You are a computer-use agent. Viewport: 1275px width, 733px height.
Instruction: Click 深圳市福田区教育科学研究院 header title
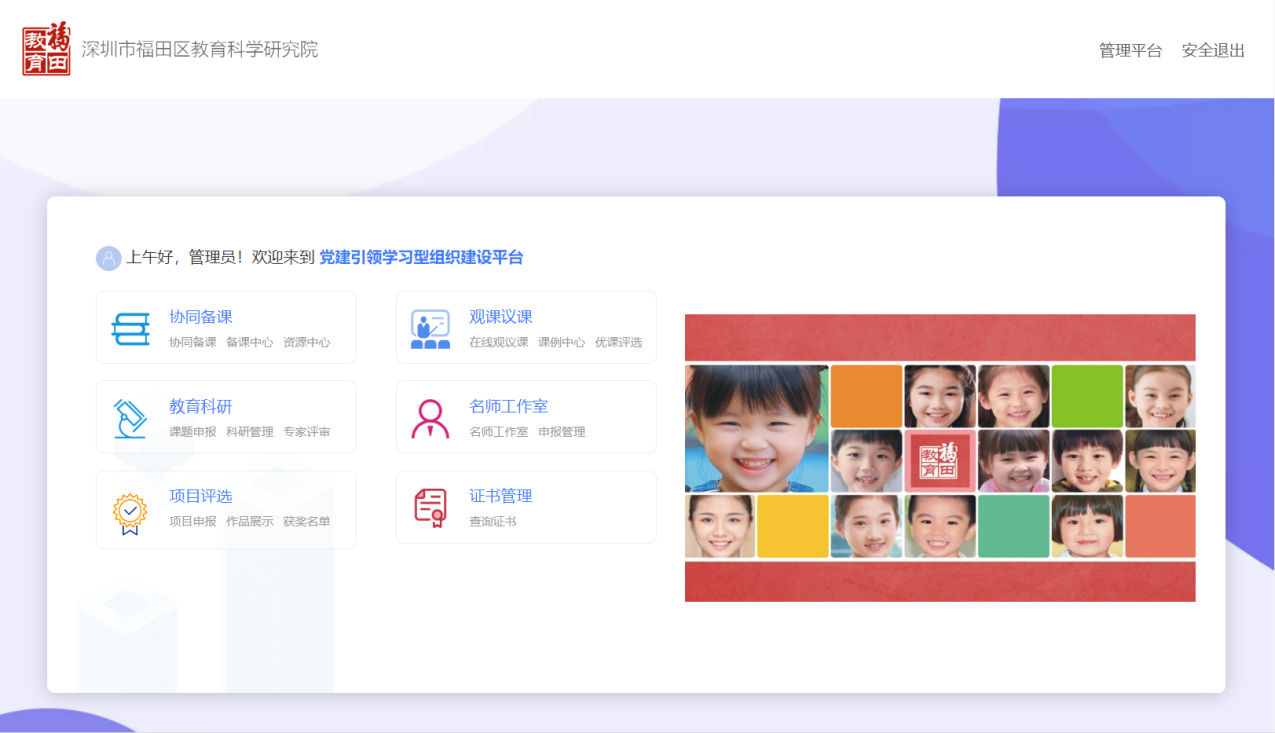pos(200,49)
